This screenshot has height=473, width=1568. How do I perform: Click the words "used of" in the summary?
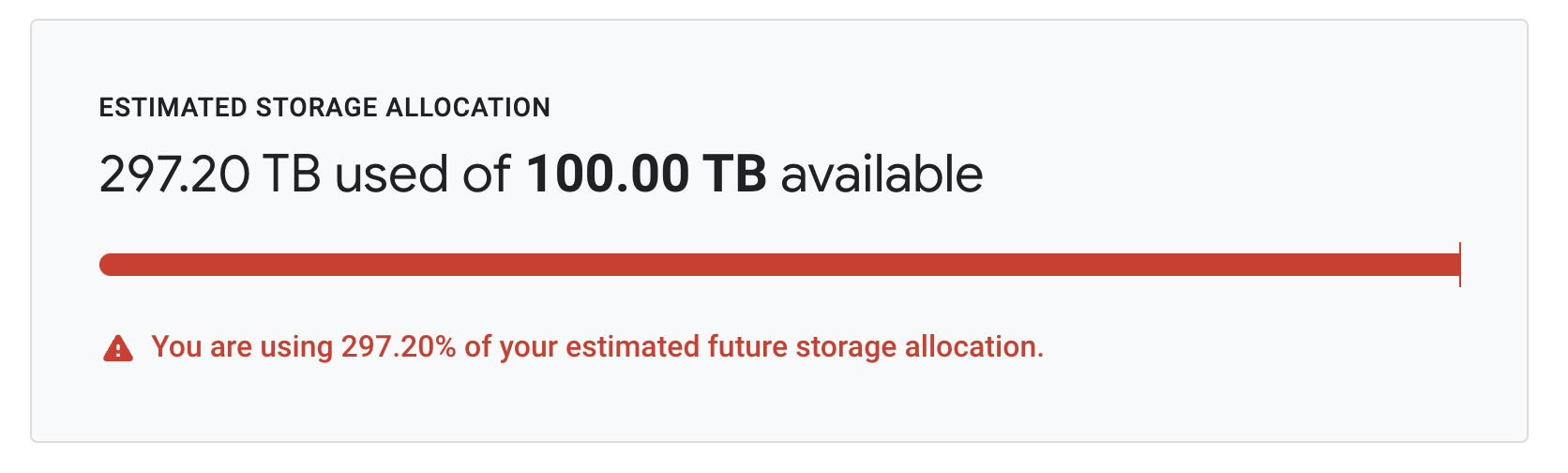tap(422, 175)
